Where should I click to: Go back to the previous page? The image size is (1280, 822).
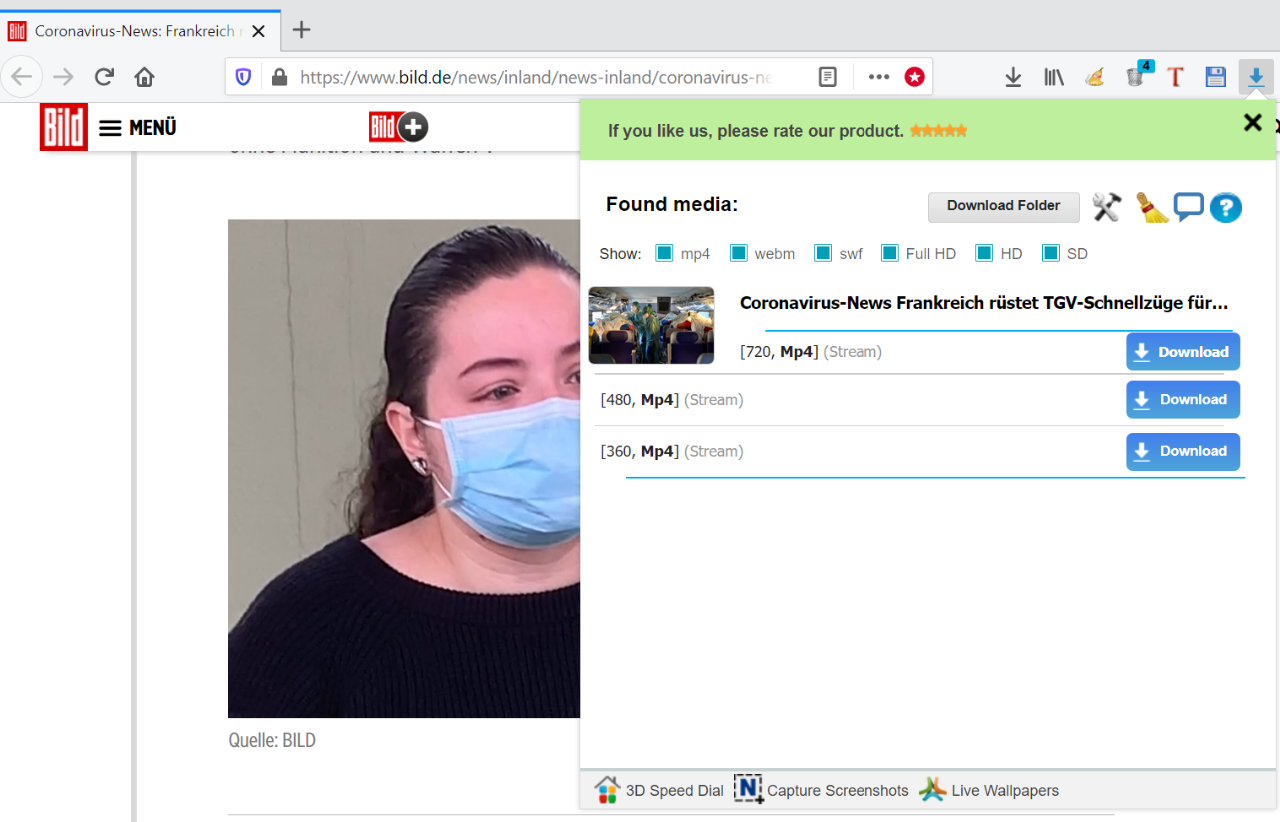point(22,76)
